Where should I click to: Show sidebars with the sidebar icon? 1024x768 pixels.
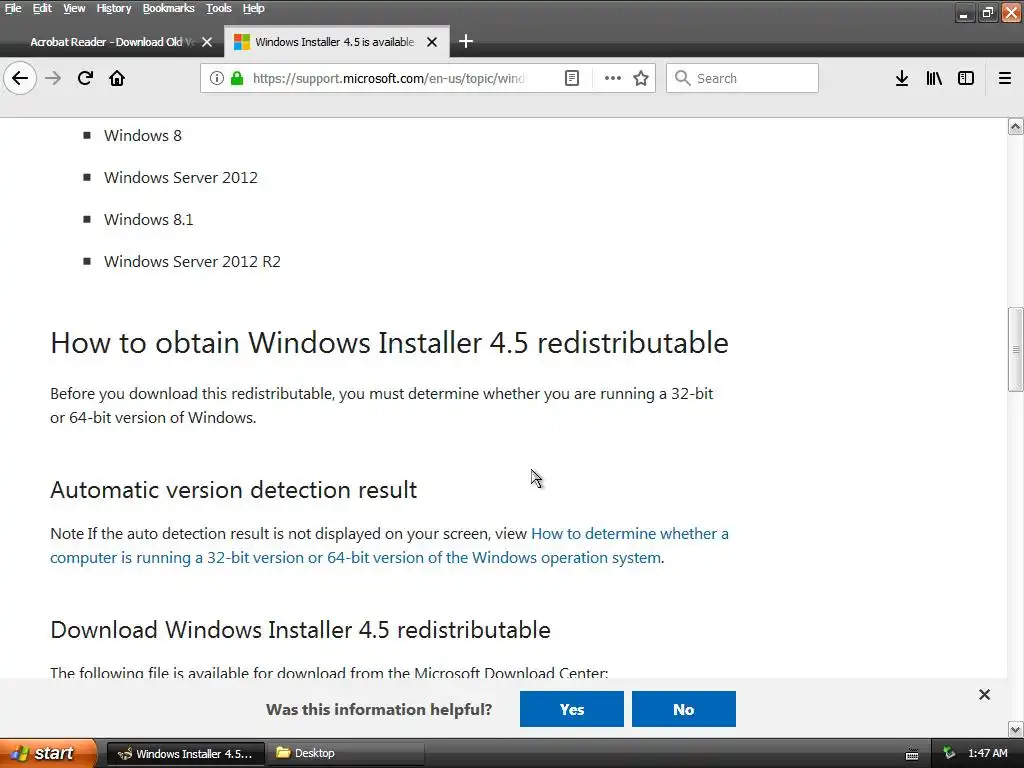click(x=966, y=78)
